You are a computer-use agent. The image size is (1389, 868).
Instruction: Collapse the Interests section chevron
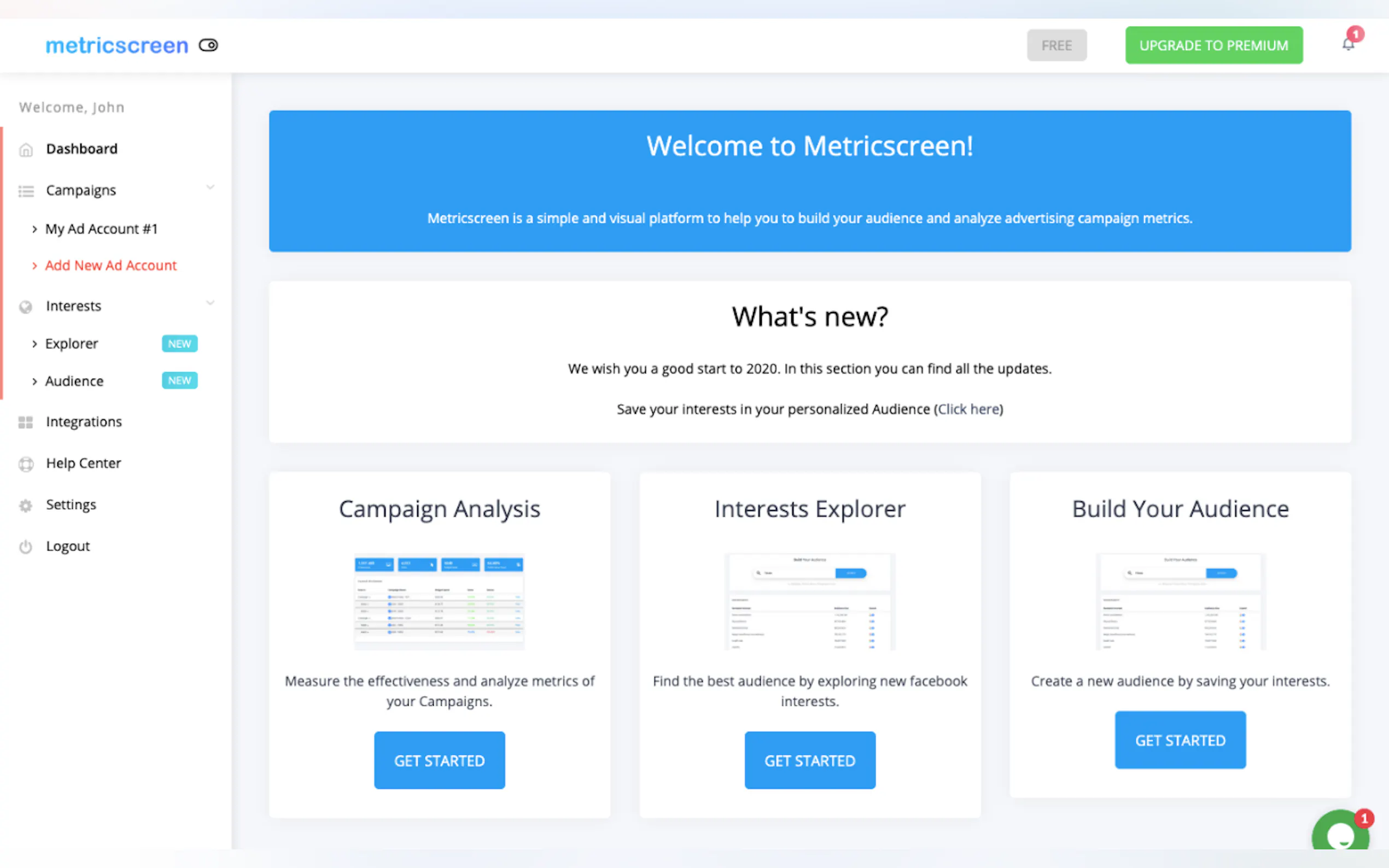tap(210, 302)
